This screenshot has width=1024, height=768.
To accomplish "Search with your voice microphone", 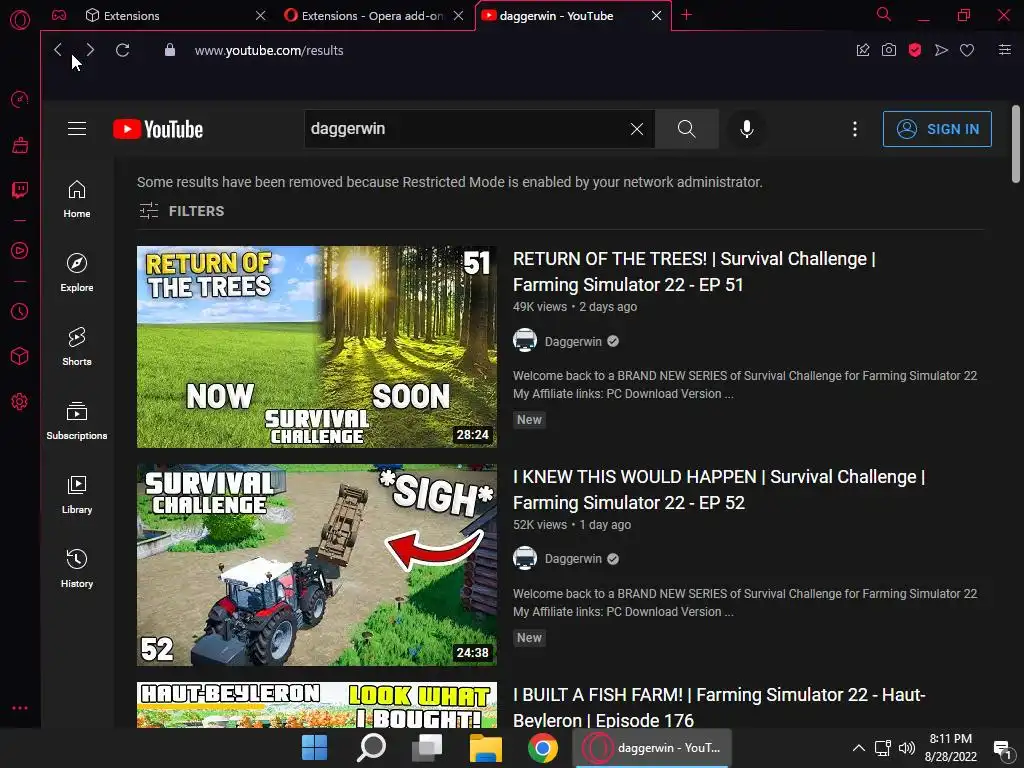I will point(747,129).
